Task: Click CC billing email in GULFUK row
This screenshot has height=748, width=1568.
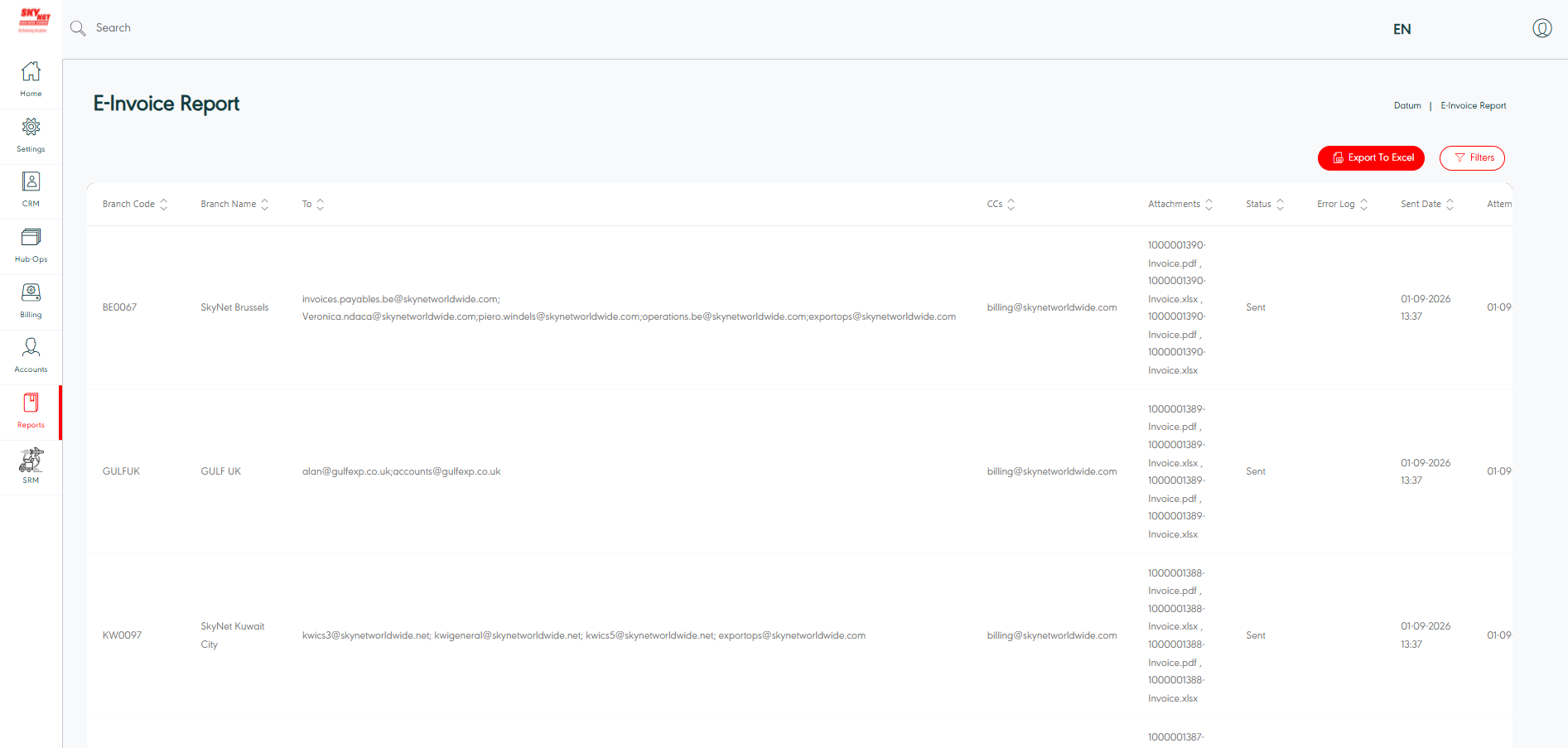Action: tap(1052, 471)
